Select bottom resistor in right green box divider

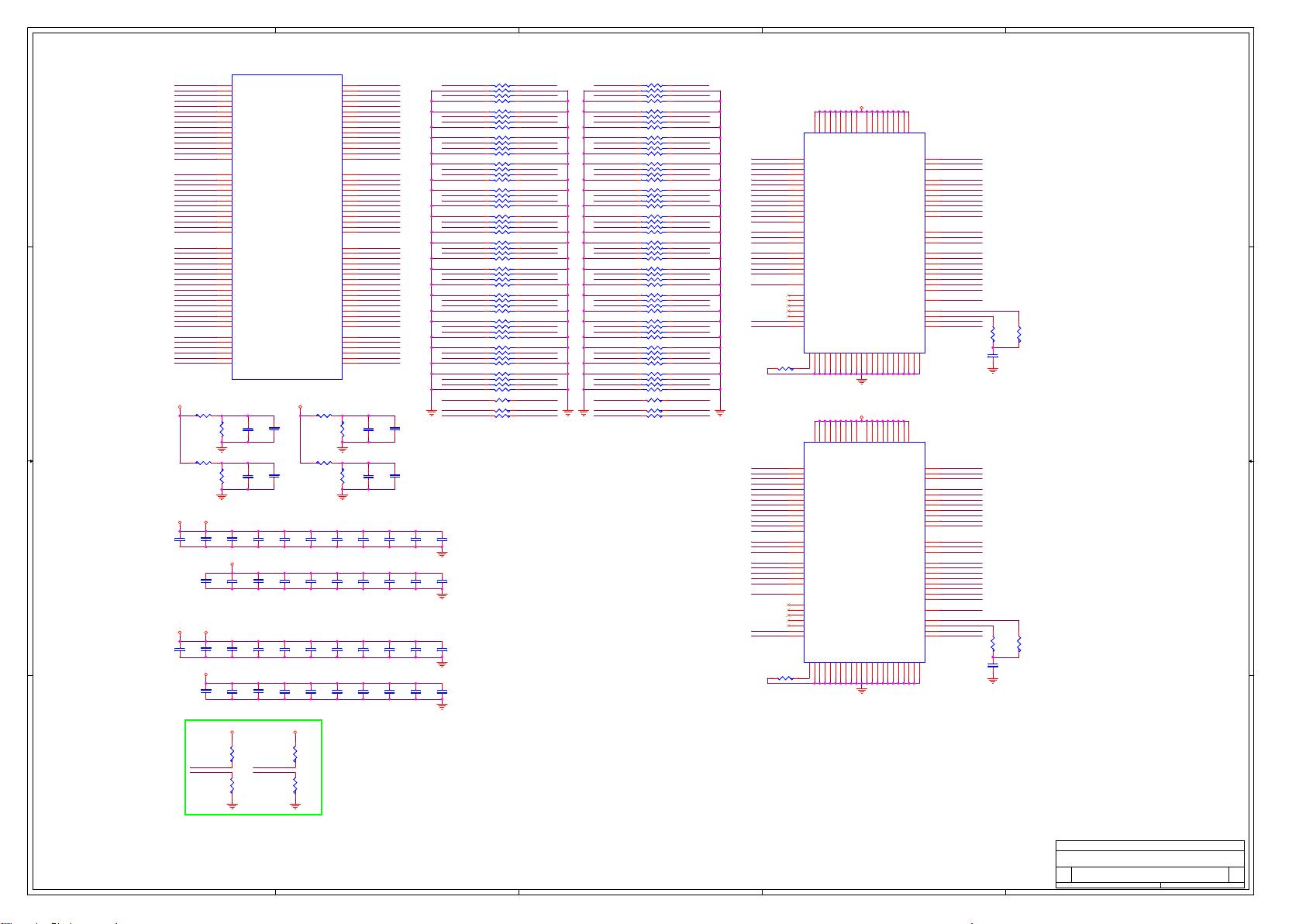pos(295,787)
